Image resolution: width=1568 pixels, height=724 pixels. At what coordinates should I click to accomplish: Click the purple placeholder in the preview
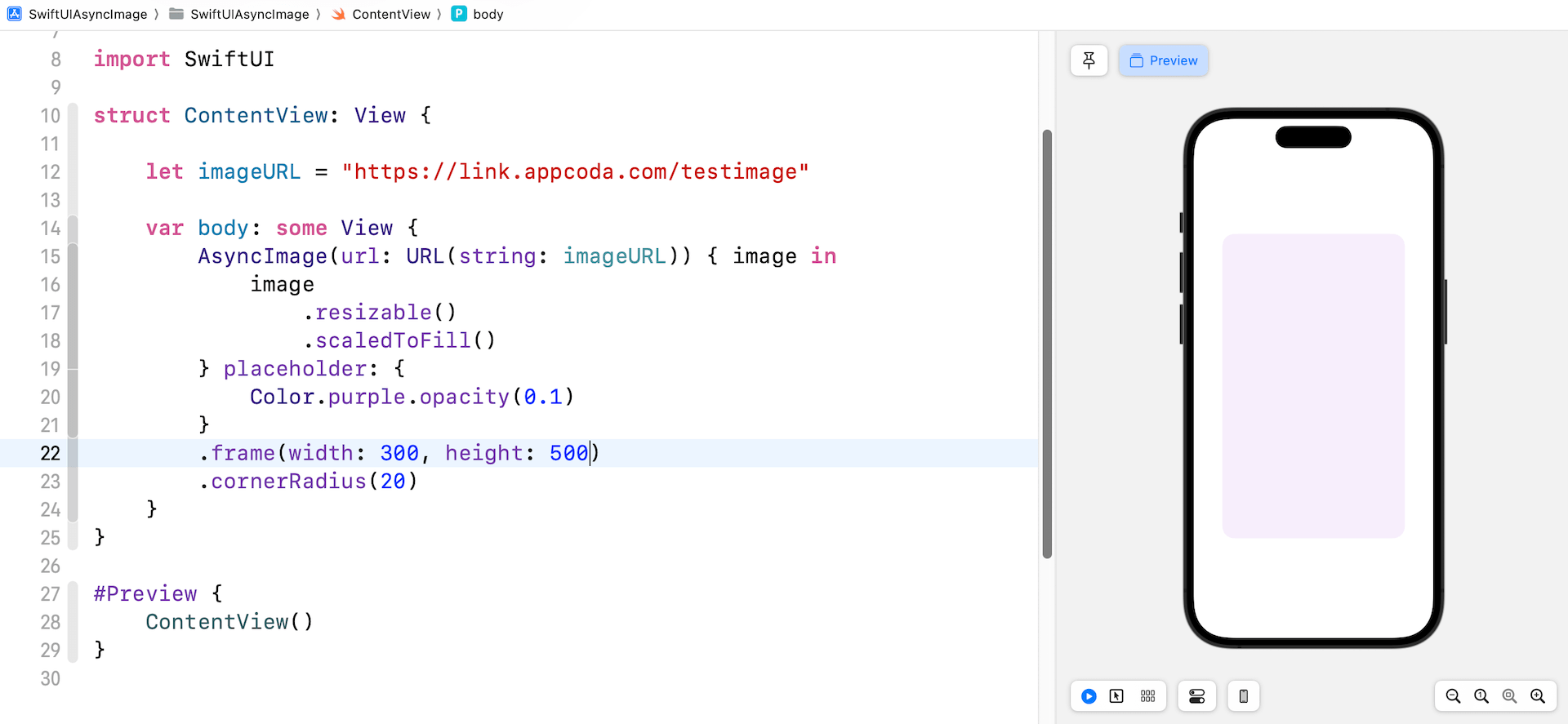pos(1313,386)
